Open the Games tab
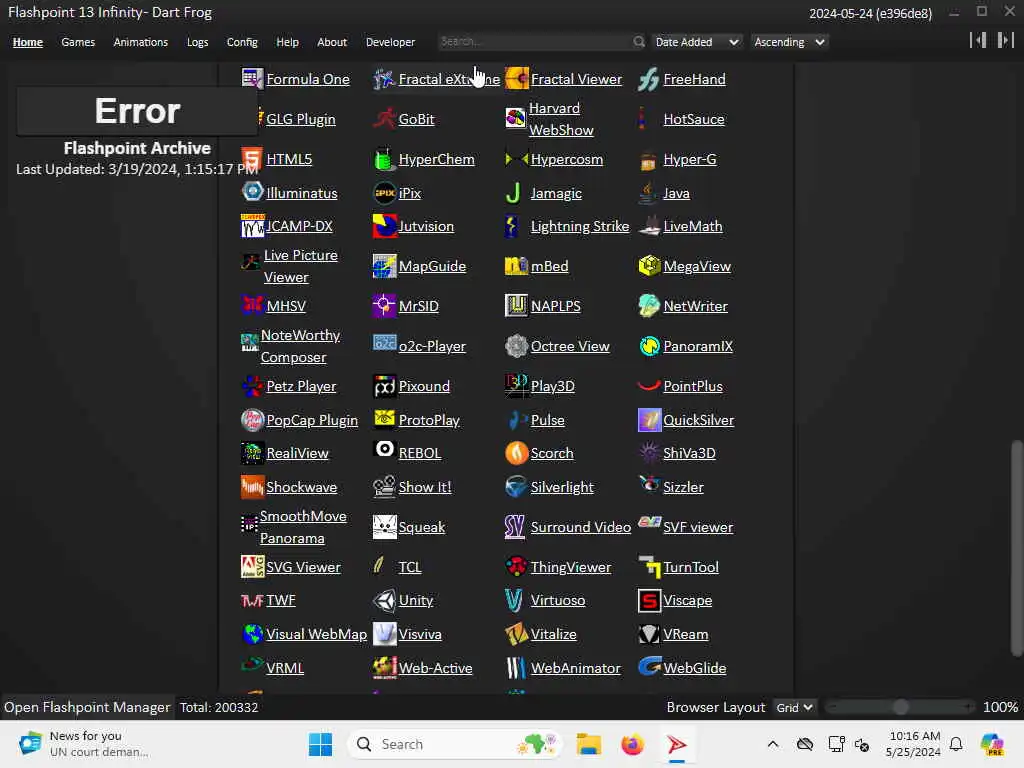The height and width of the screenshot is (768, 1024). click(x=78, y=42)
